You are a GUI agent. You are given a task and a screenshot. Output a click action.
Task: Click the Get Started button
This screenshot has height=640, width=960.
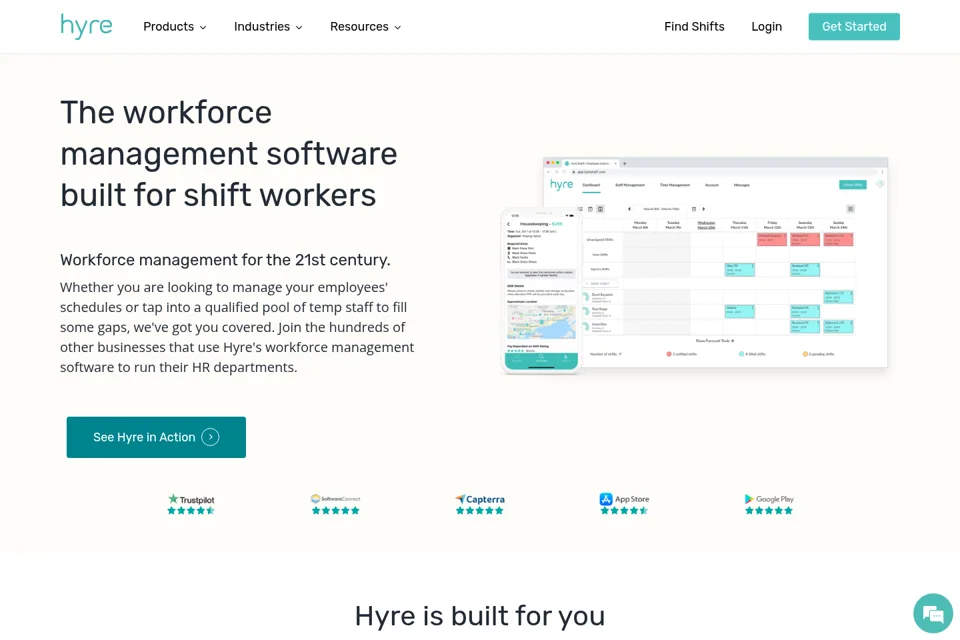[x=854, y=26]
